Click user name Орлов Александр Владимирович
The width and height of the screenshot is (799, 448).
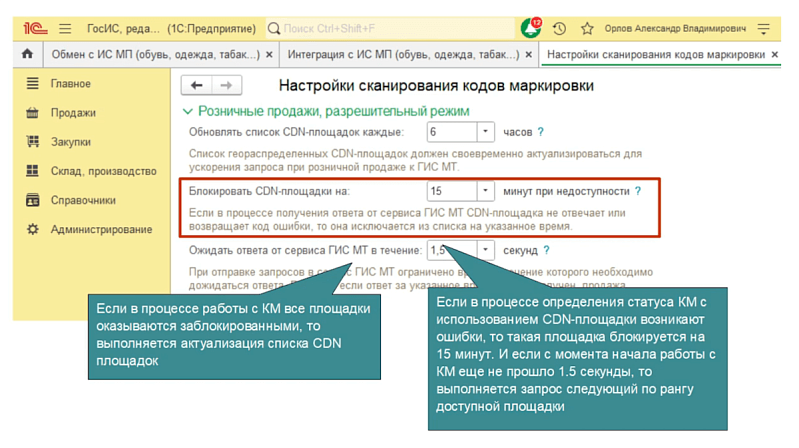675,29
